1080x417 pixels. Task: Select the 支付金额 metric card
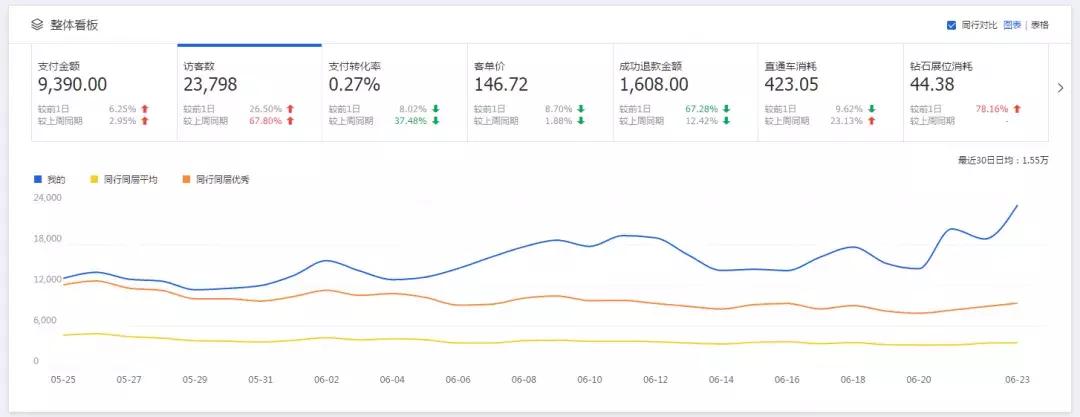[104, 93]
